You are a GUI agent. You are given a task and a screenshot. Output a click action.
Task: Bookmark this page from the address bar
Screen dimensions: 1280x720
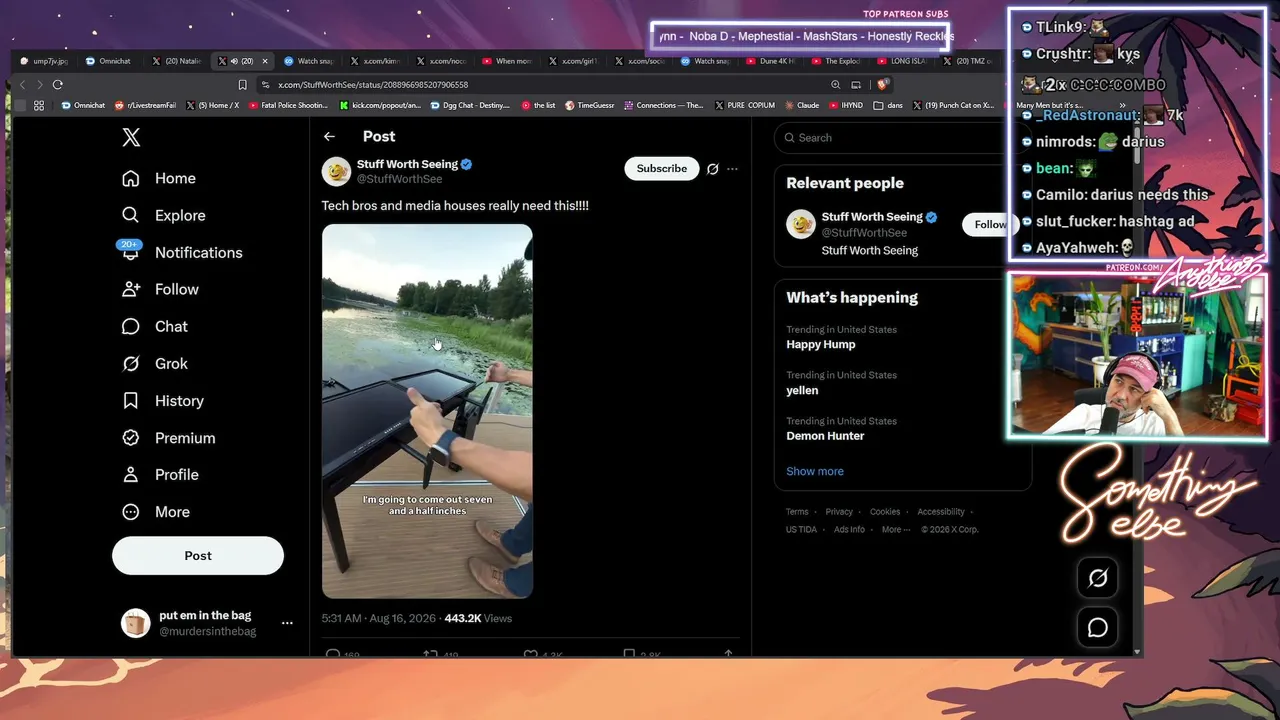tap(242, 85)
